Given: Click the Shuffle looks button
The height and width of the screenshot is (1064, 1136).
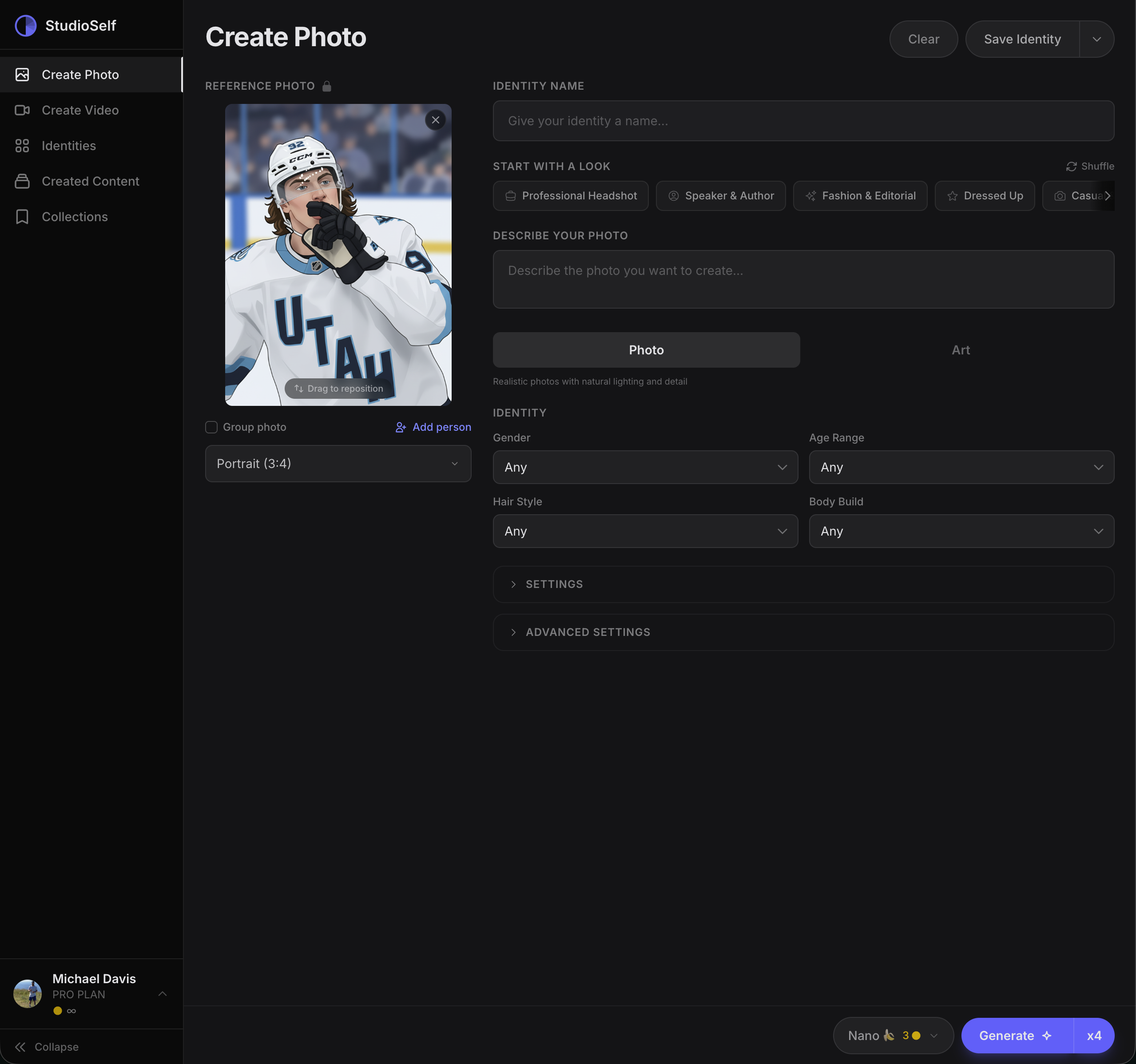Looking at the screenshot, I should click(1090, 166).
